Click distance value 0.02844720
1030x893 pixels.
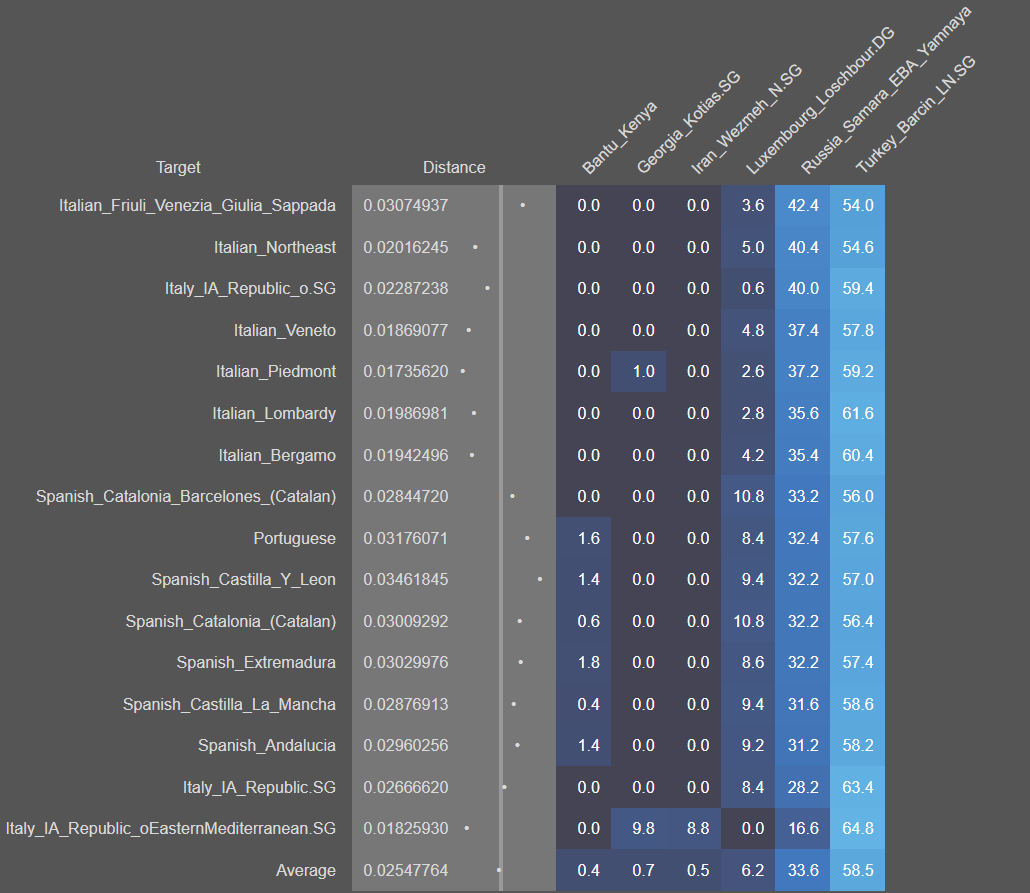pos(405,497)
